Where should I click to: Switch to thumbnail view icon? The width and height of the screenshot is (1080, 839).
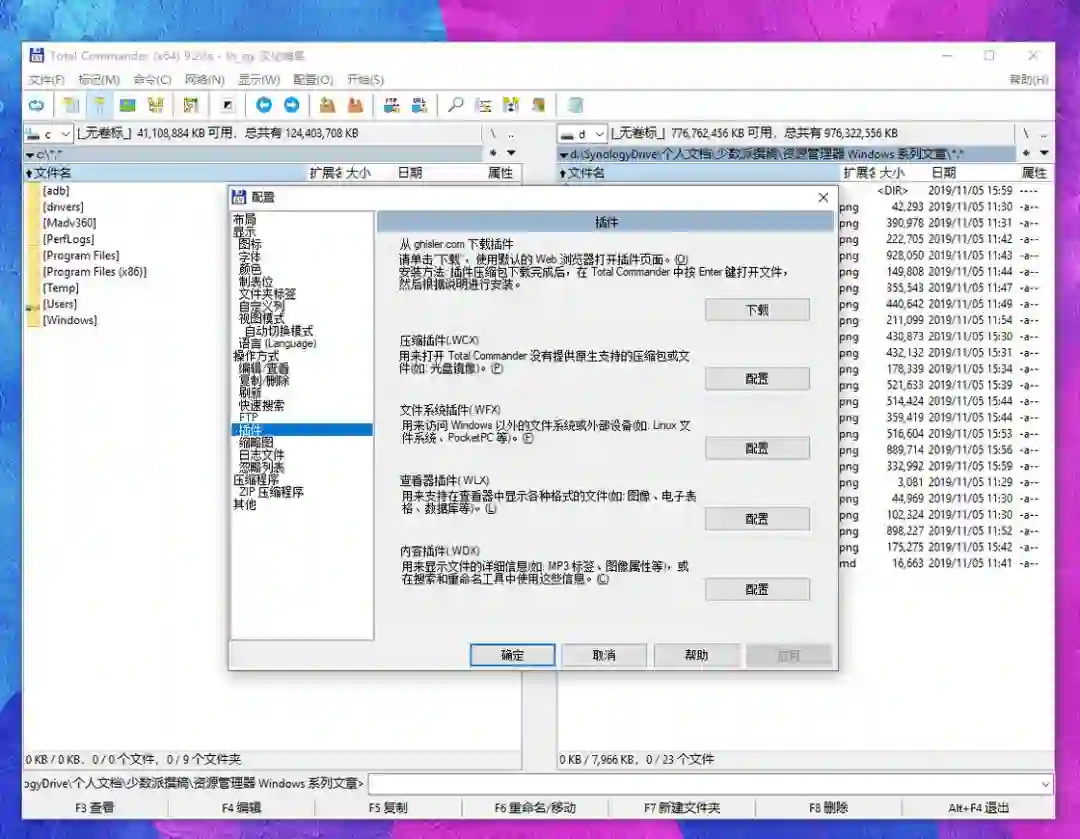pyautogui.click(x=127, y=105)
